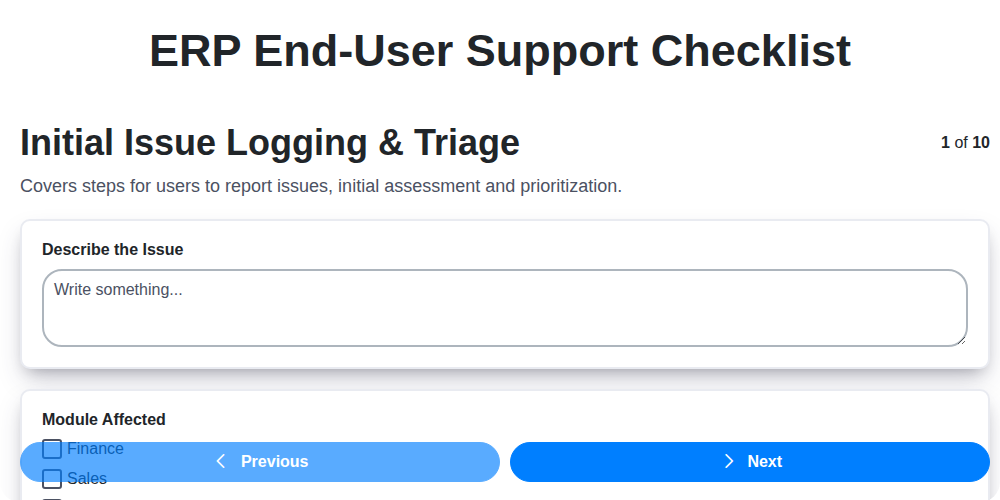Click the Initial Issue Logging & Triage heading
Screen dimensions: 1000x500
click(270, 143)
